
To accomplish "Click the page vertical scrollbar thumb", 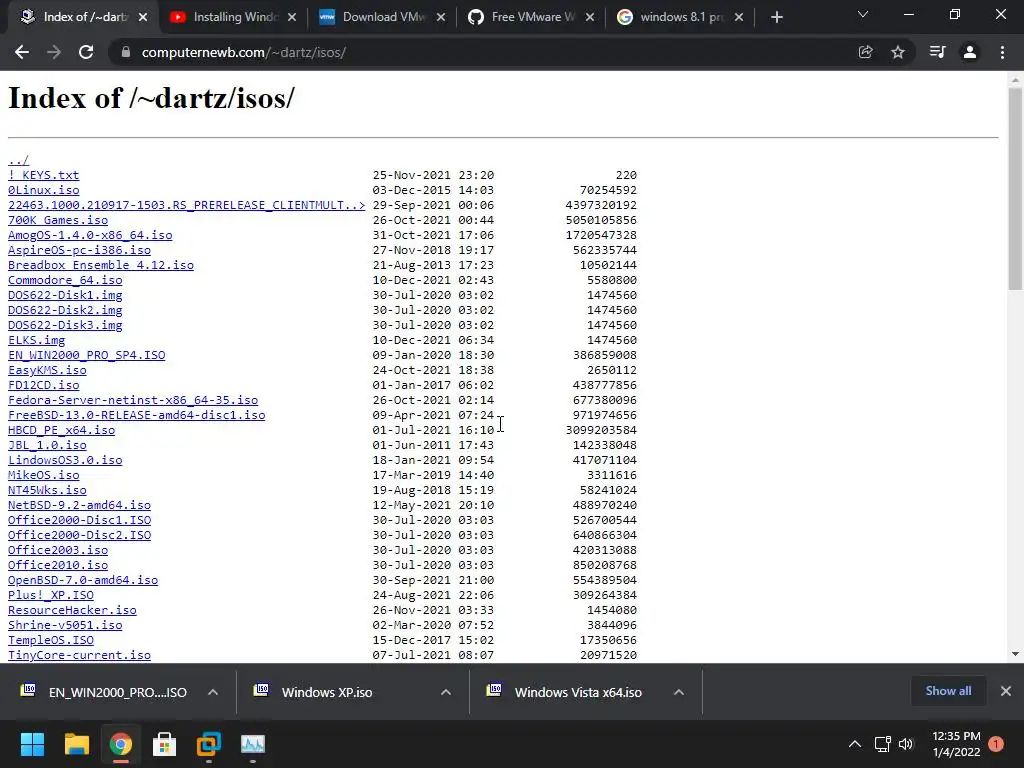I will tap(1015, 188).
